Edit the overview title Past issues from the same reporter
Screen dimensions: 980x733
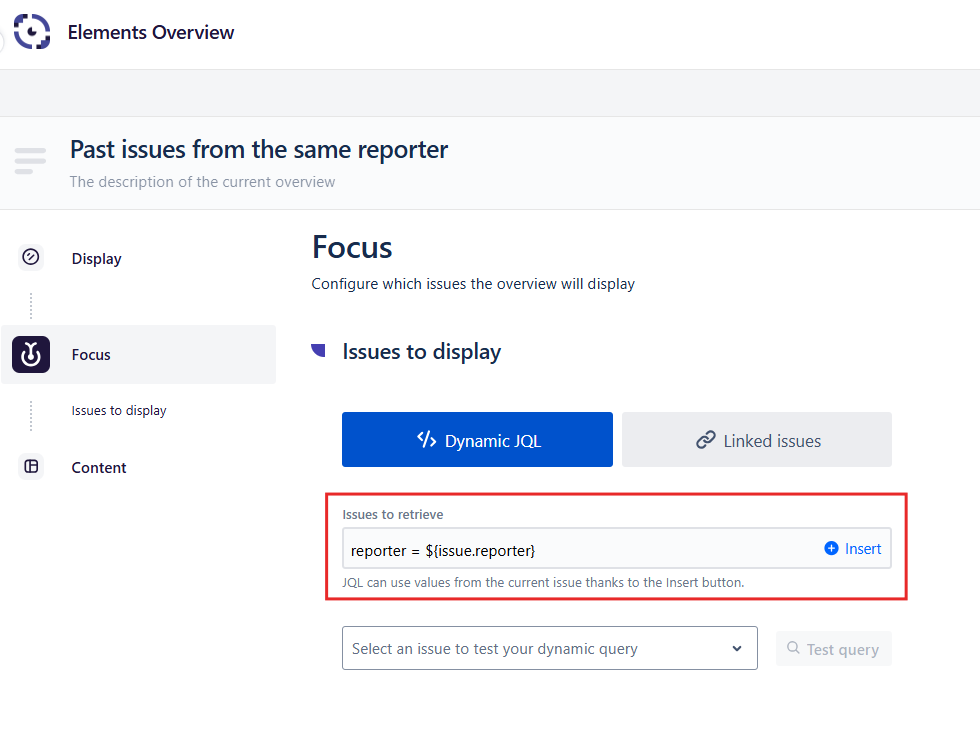coord(259,150)
